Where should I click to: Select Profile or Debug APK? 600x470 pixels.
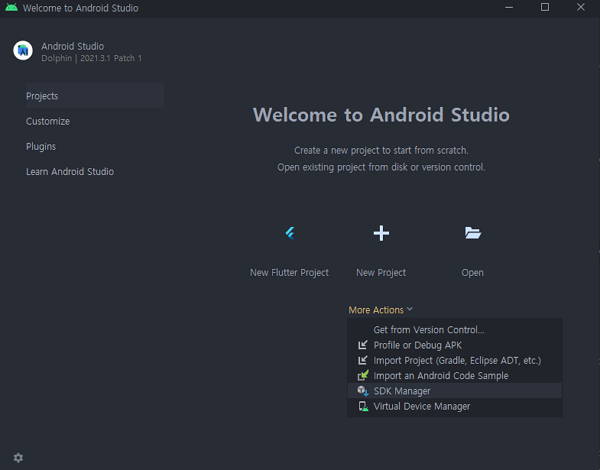pos(455,345)
